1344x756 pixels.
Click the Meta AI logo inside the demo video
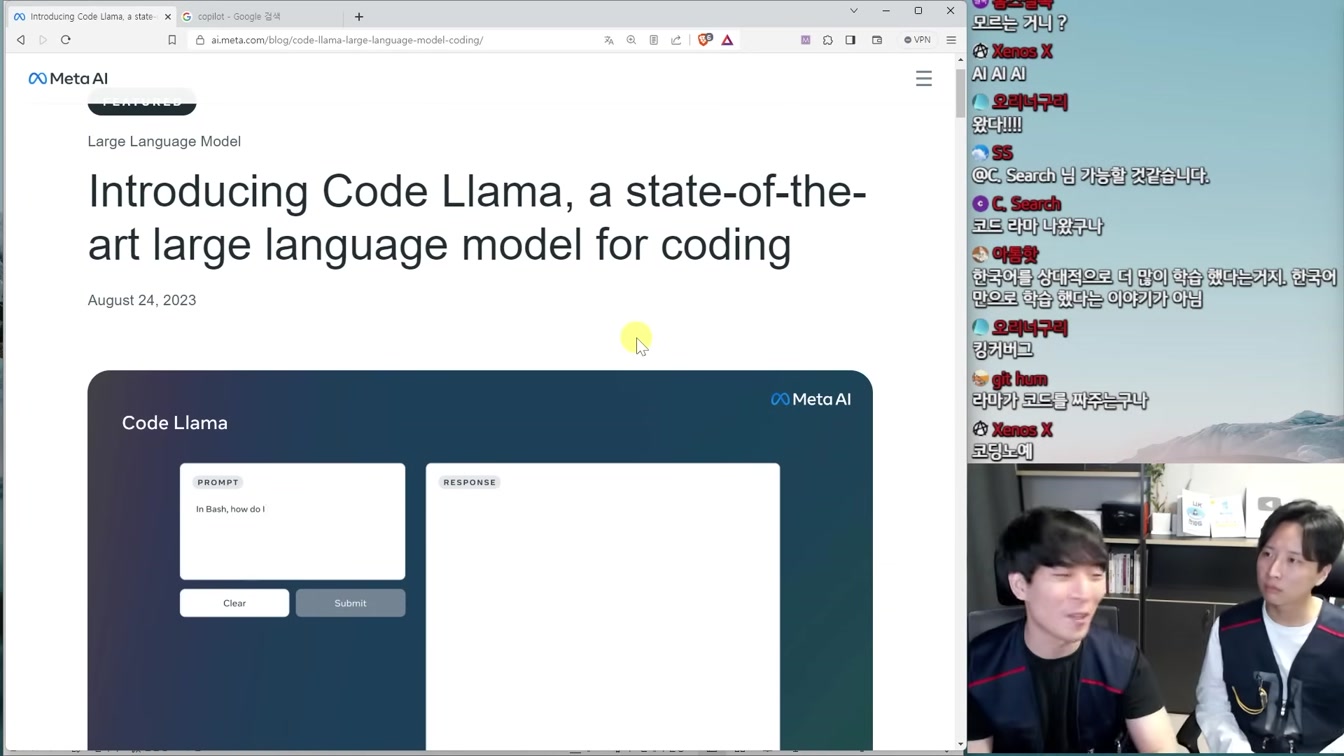click(x=811, y=399)
